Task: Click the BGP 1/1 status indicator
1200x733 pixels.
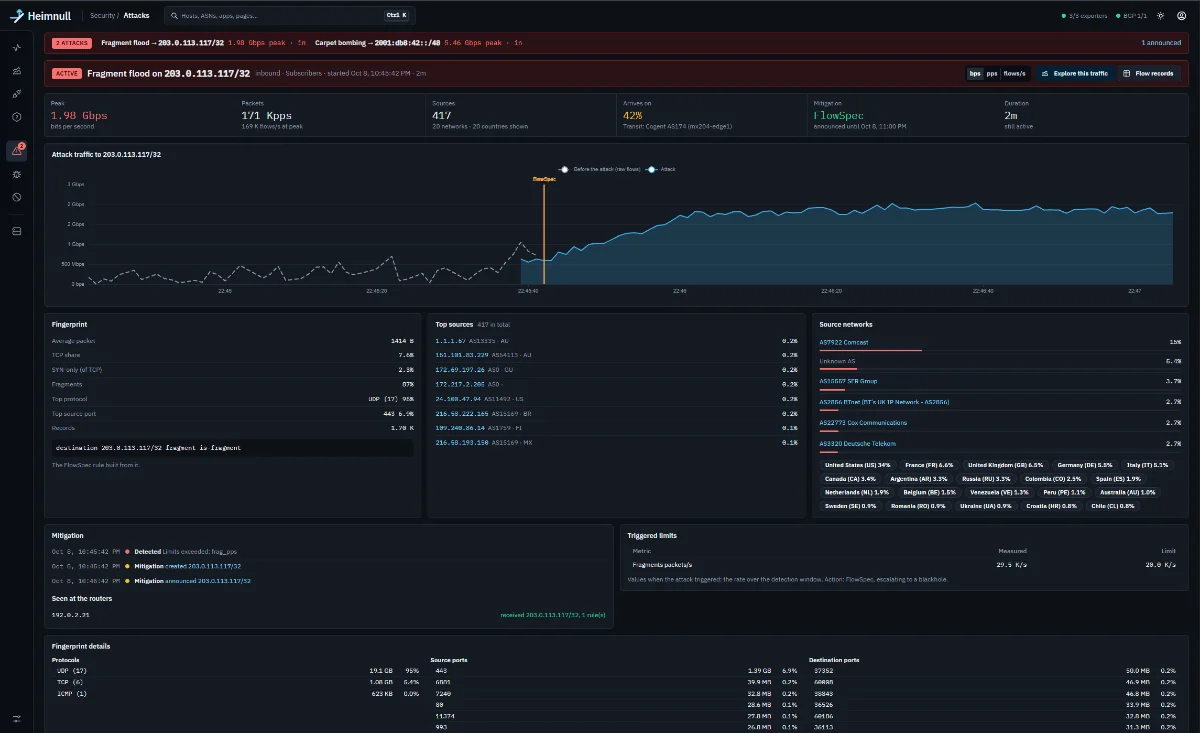Action: pyautogui.click(x=1130, y=16)
